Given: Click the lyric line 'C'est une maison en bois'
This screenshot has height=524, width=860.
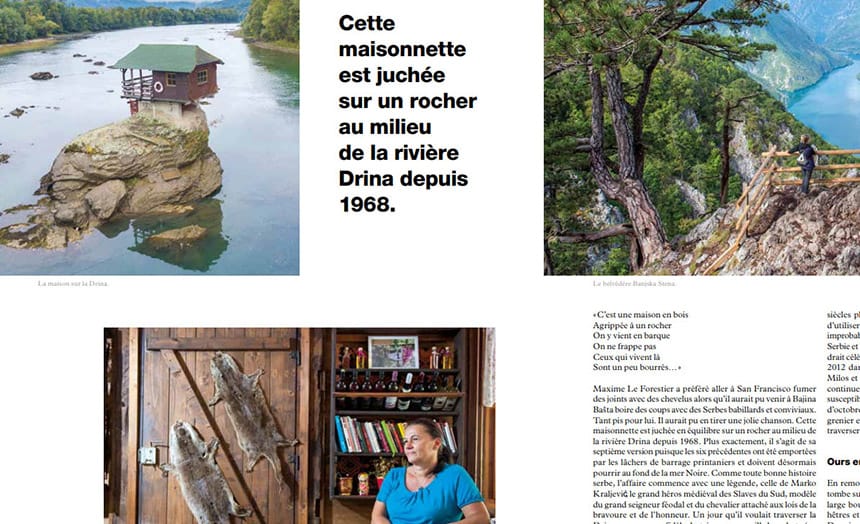Looking at the screenshot, I should click(x=641, y=315).
